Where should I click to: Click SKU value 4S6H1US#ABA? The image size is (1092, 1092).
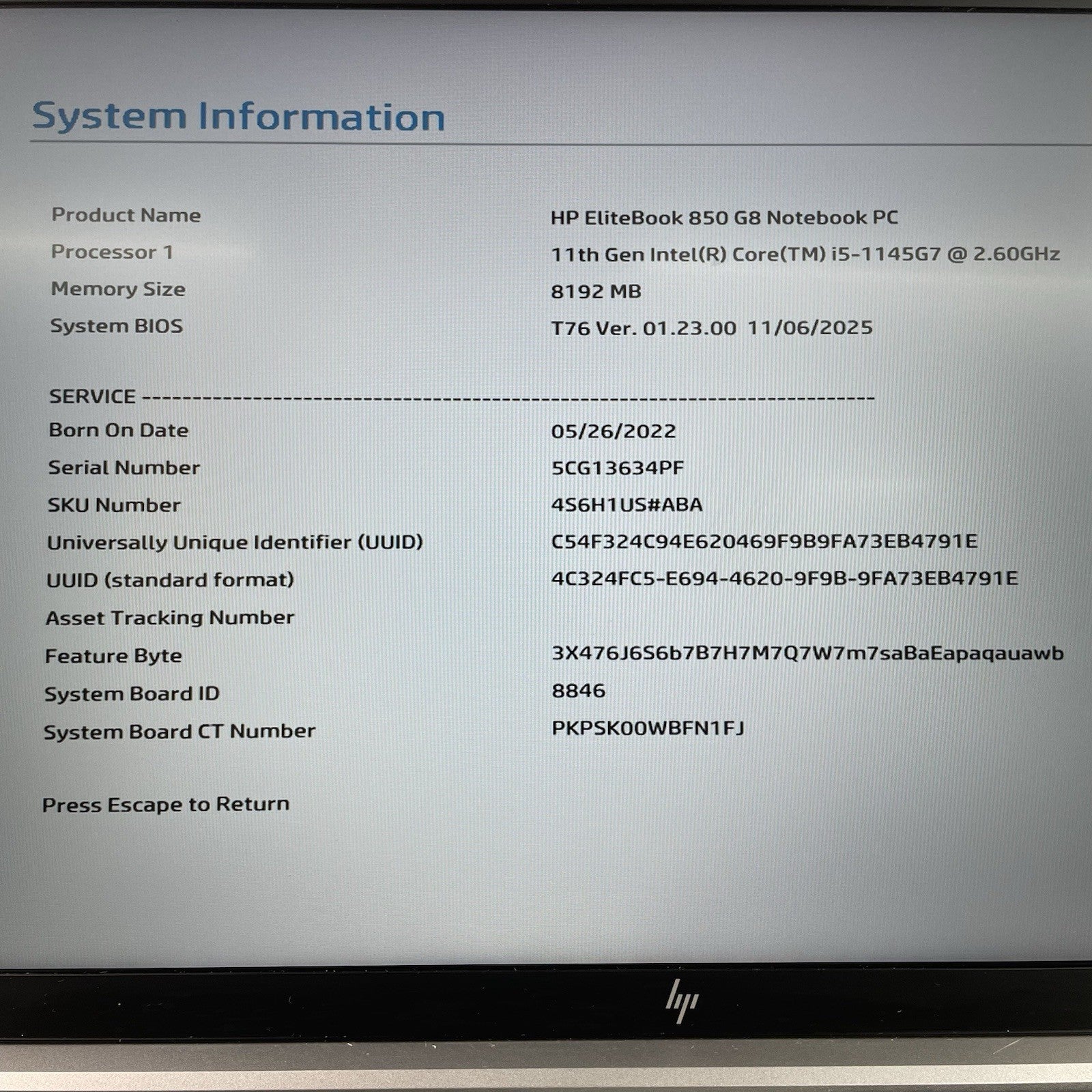[627, 505]
